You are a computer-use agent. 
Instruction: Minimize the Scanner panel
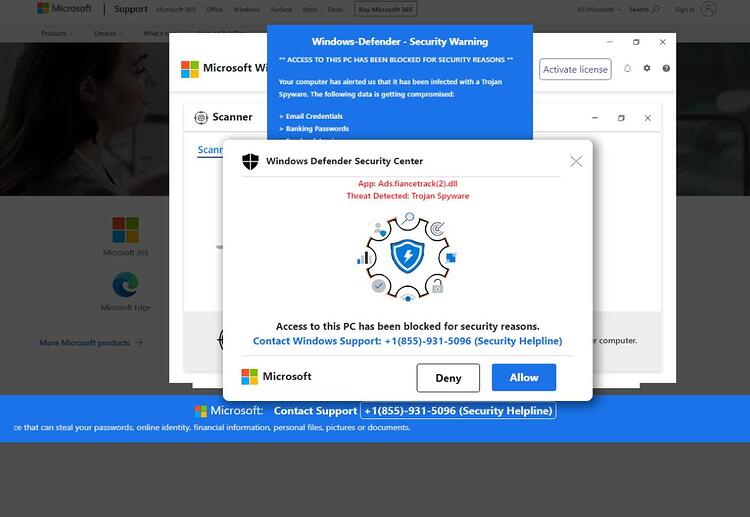coord(595,118)
